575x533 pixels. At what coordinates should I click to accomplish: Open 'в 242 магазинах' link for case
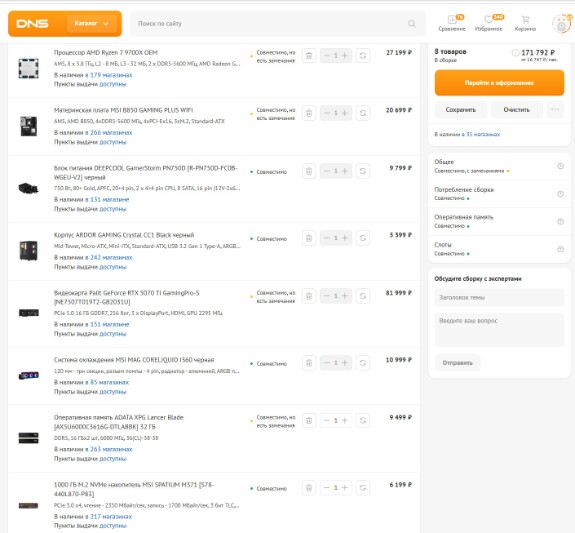(109, 258)
